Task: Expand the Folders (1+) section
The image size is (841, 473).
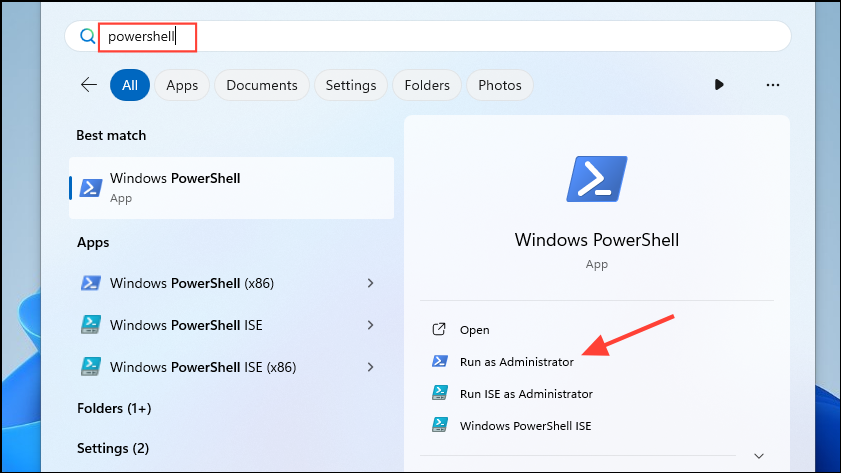Action: [114, 408]
